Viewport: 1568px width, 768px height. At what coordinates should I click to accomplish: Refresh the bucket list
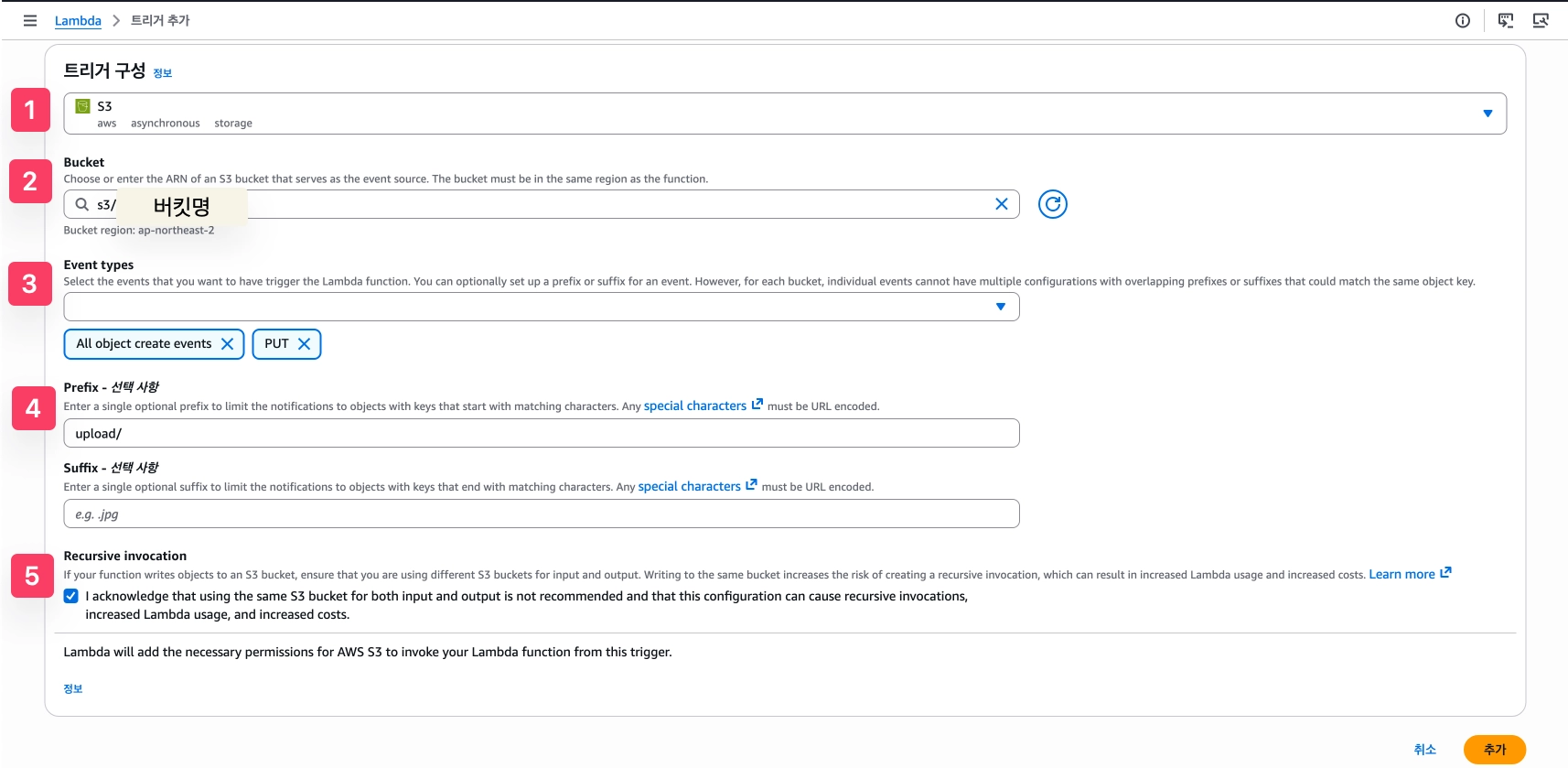[x=1053, y=204]
